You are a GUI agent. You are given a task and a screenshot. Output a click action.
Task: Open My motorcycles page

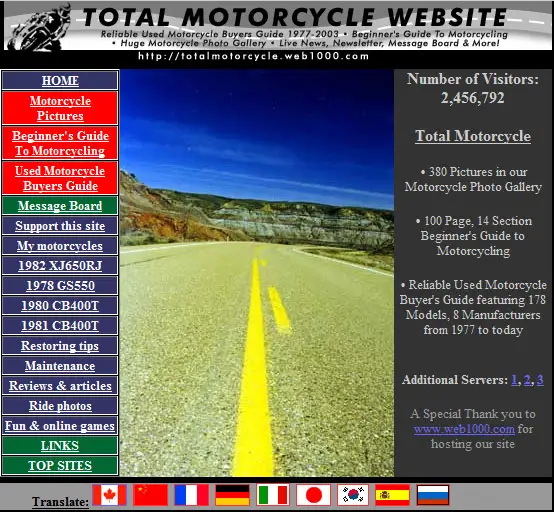point(60,246)
